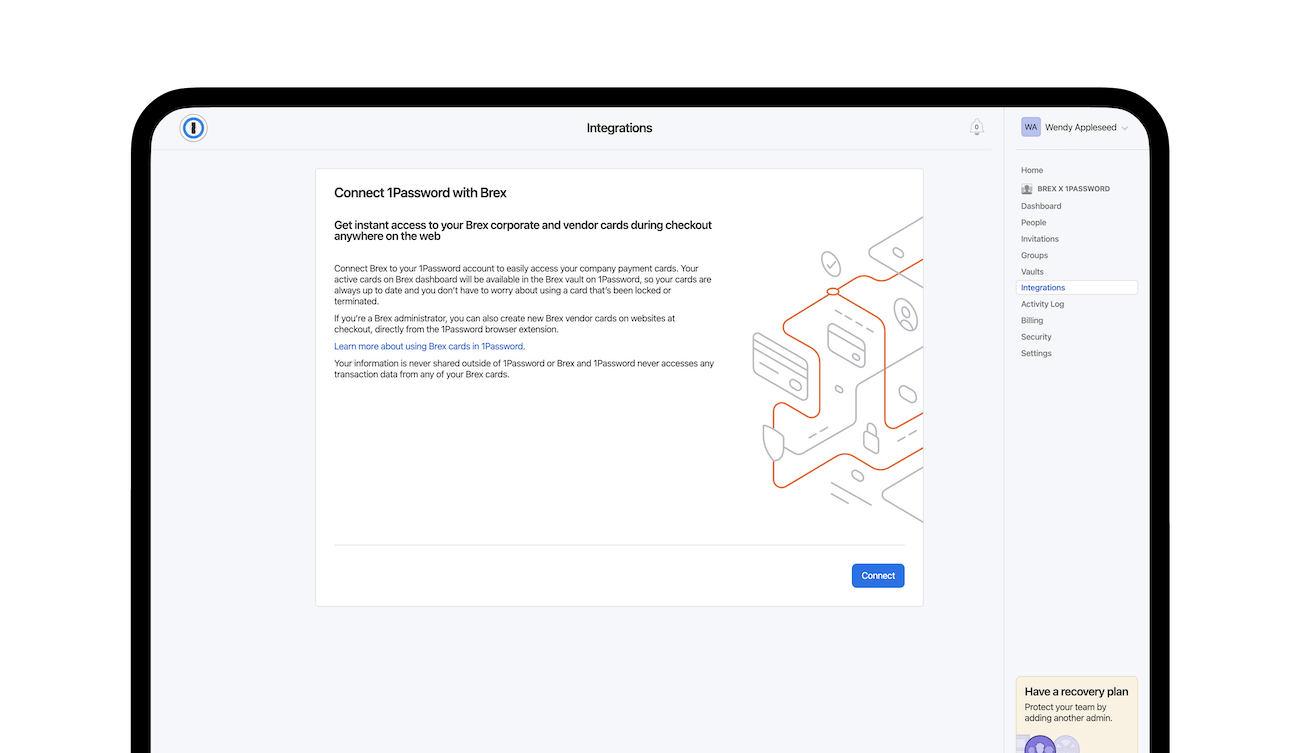Click the WA avatar badge

point(1030,126)
